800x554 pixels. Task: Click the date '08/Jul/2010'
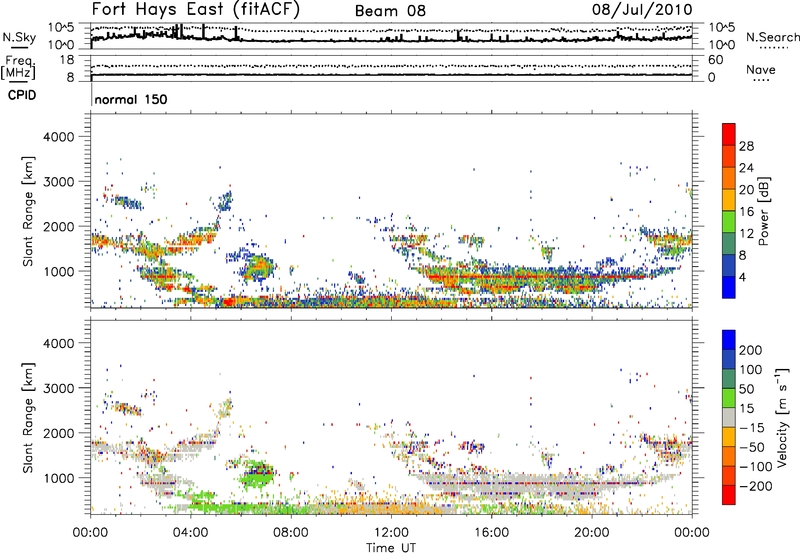[642, 10]
